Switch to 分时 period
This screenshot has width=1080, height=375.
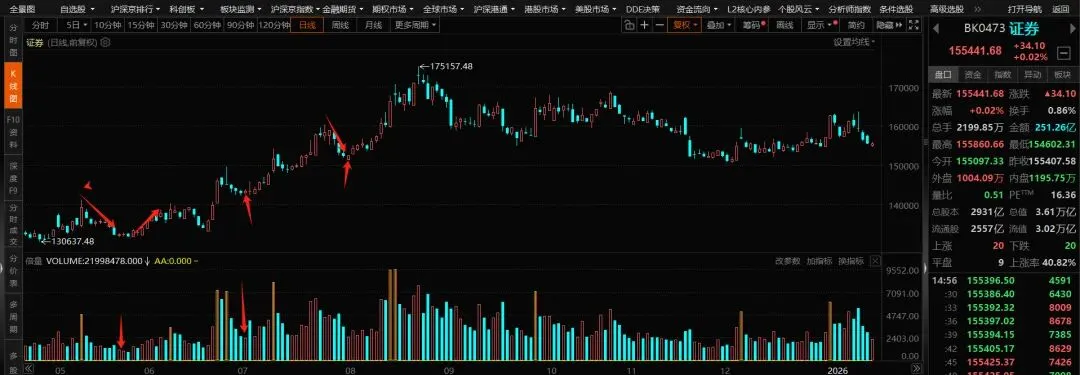42,25
